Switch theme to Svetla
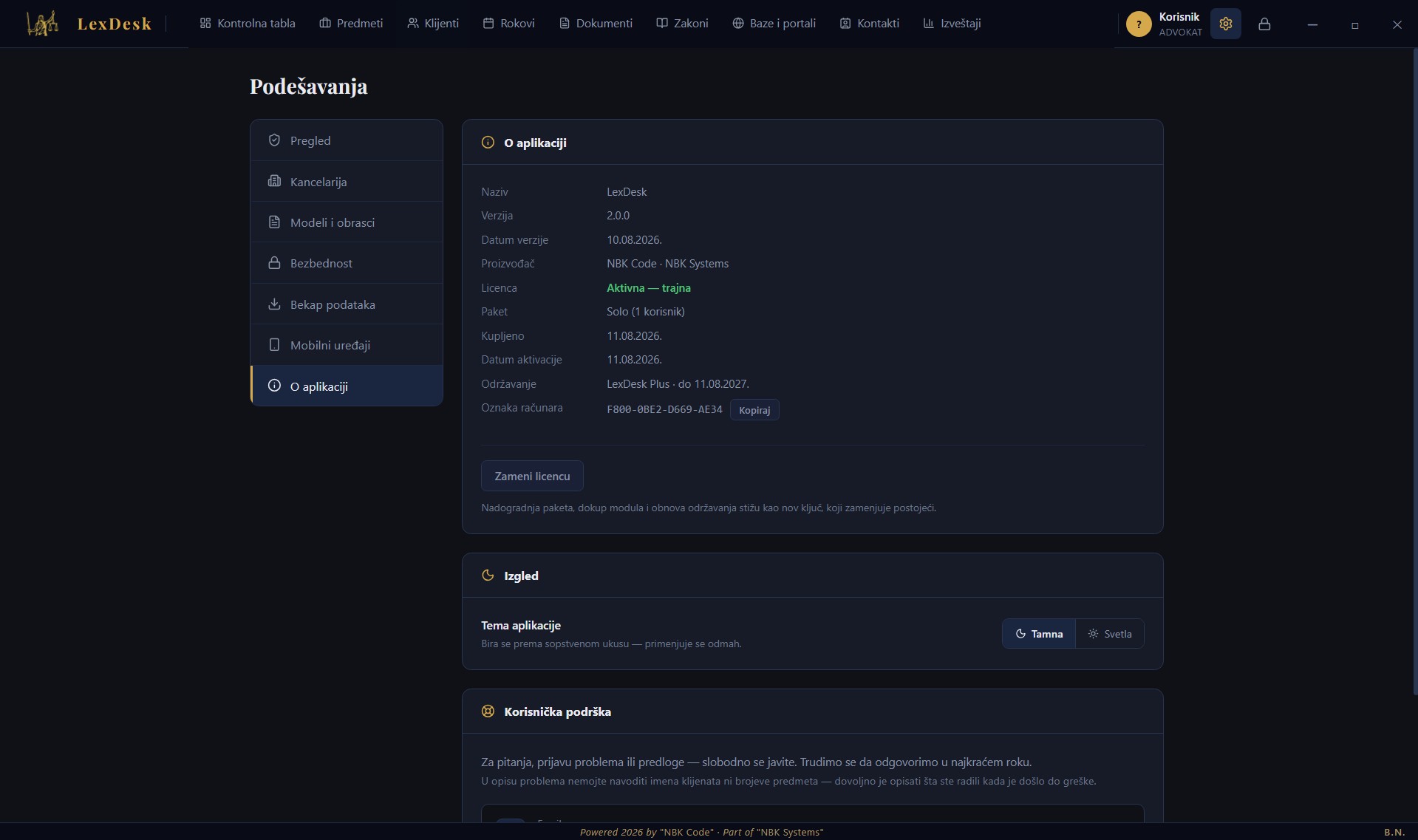1418x840 pixels. click(x=1110, y=634)
